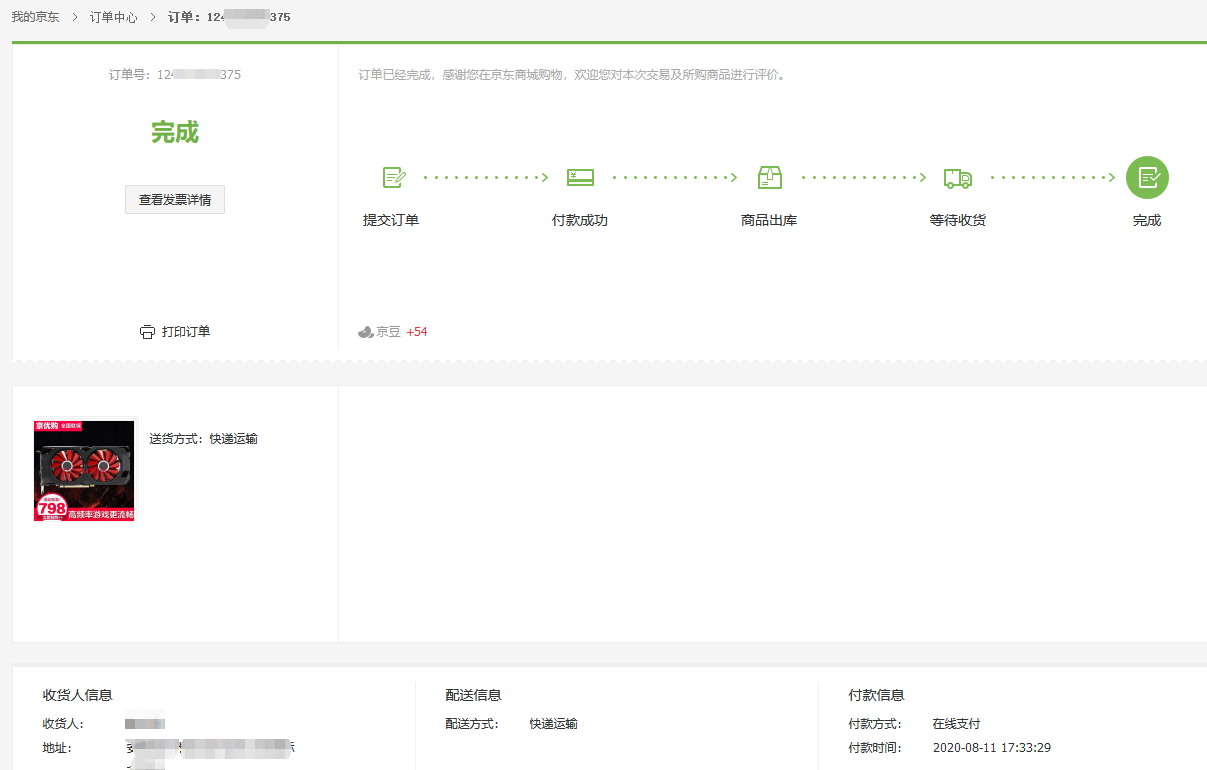The height and width of the screenshot is (770, 1207).
Task: Click the green 完成 completion circle icon
Action: coord(1147,177)
